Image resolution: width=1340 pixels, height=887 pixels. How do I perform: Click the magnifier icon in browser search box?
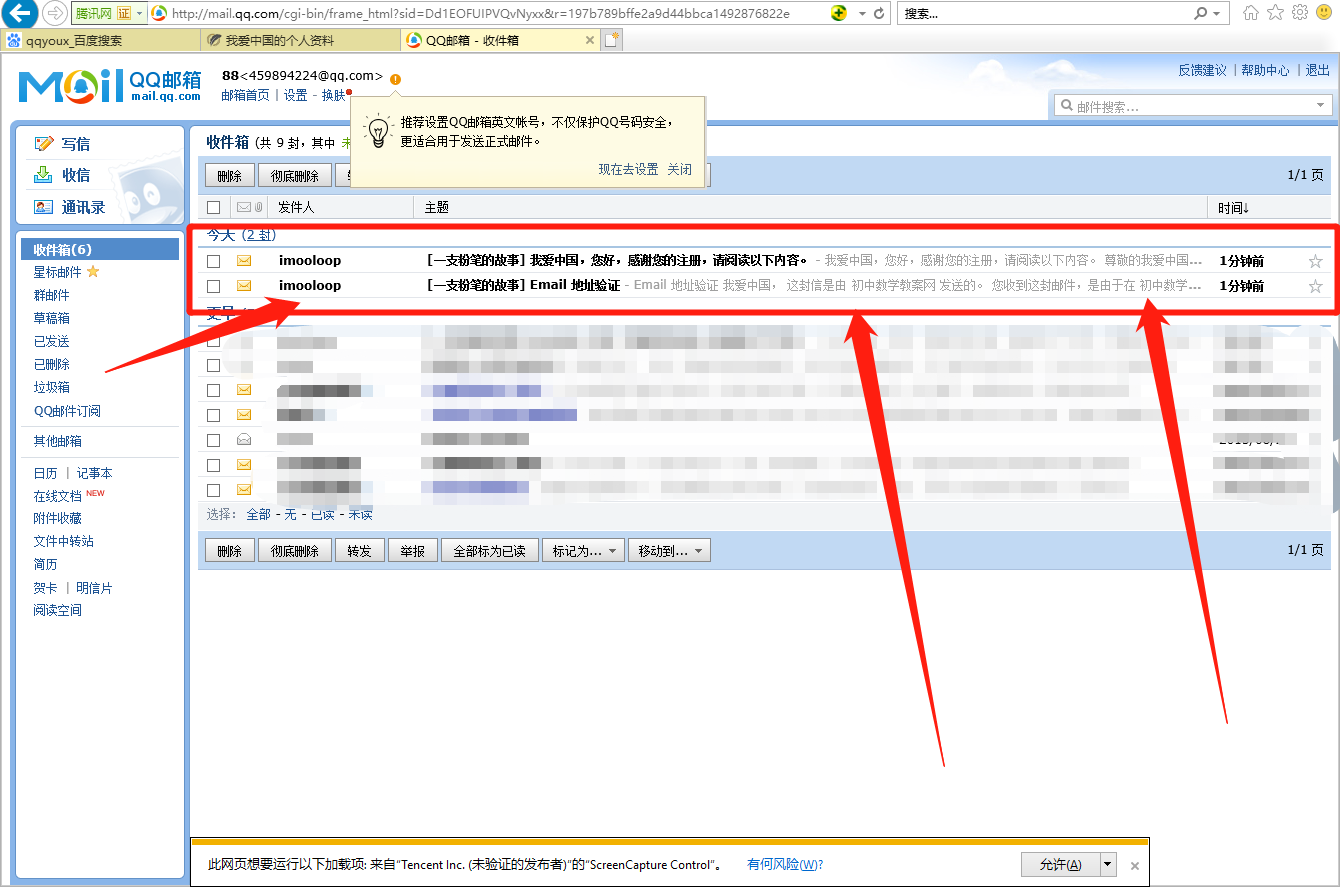(1200, 14)
